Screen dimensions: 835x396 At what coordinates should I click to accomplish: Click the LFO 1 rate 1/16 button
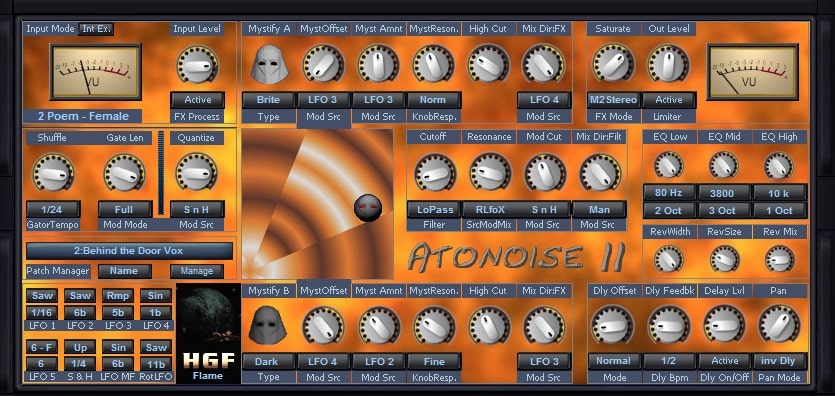tap(42, 312)
